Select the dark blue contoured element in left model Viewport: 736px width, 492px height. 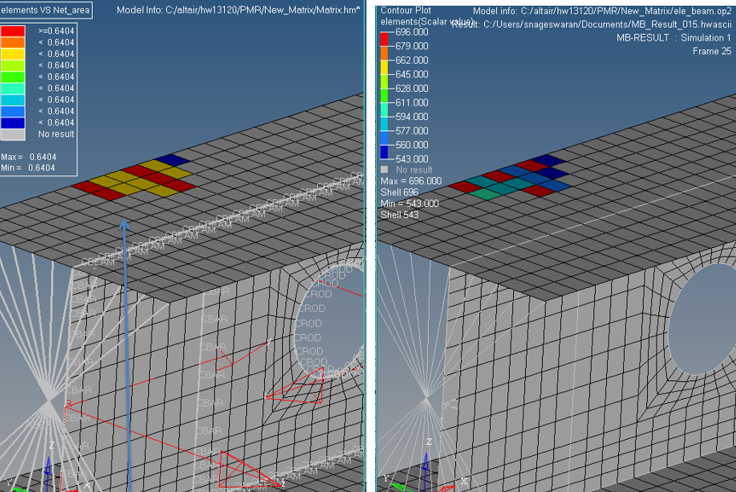(173, 160)
